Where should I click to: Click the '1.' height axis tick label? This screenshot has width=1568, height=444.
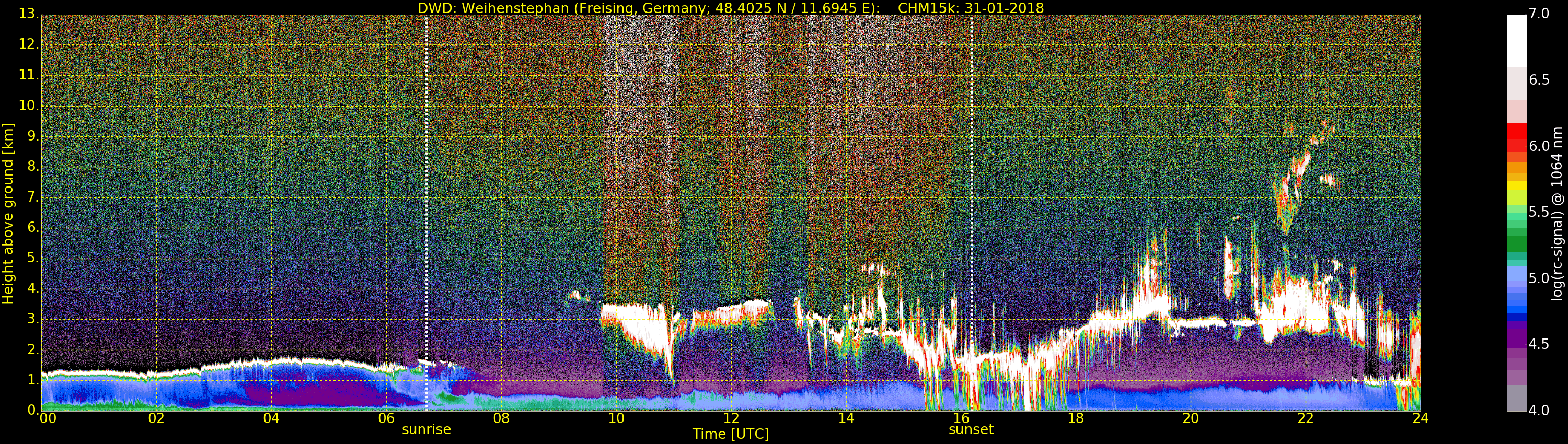[x=32, y=380]
